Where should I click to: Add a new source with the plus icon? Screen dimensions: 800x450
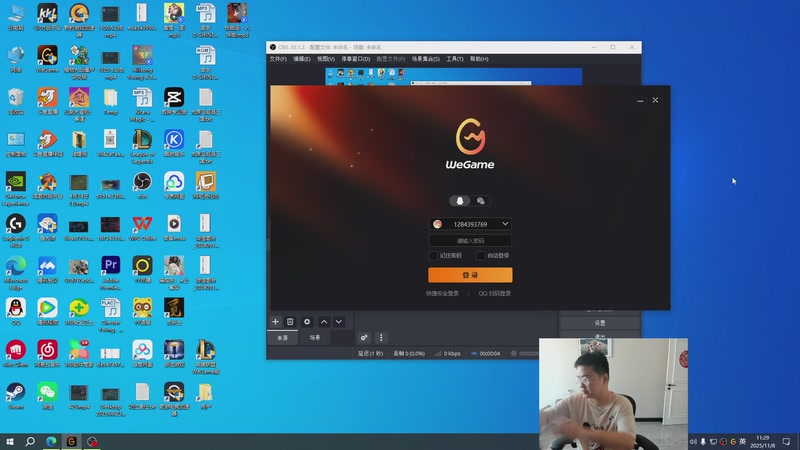[x=276, y=322]
